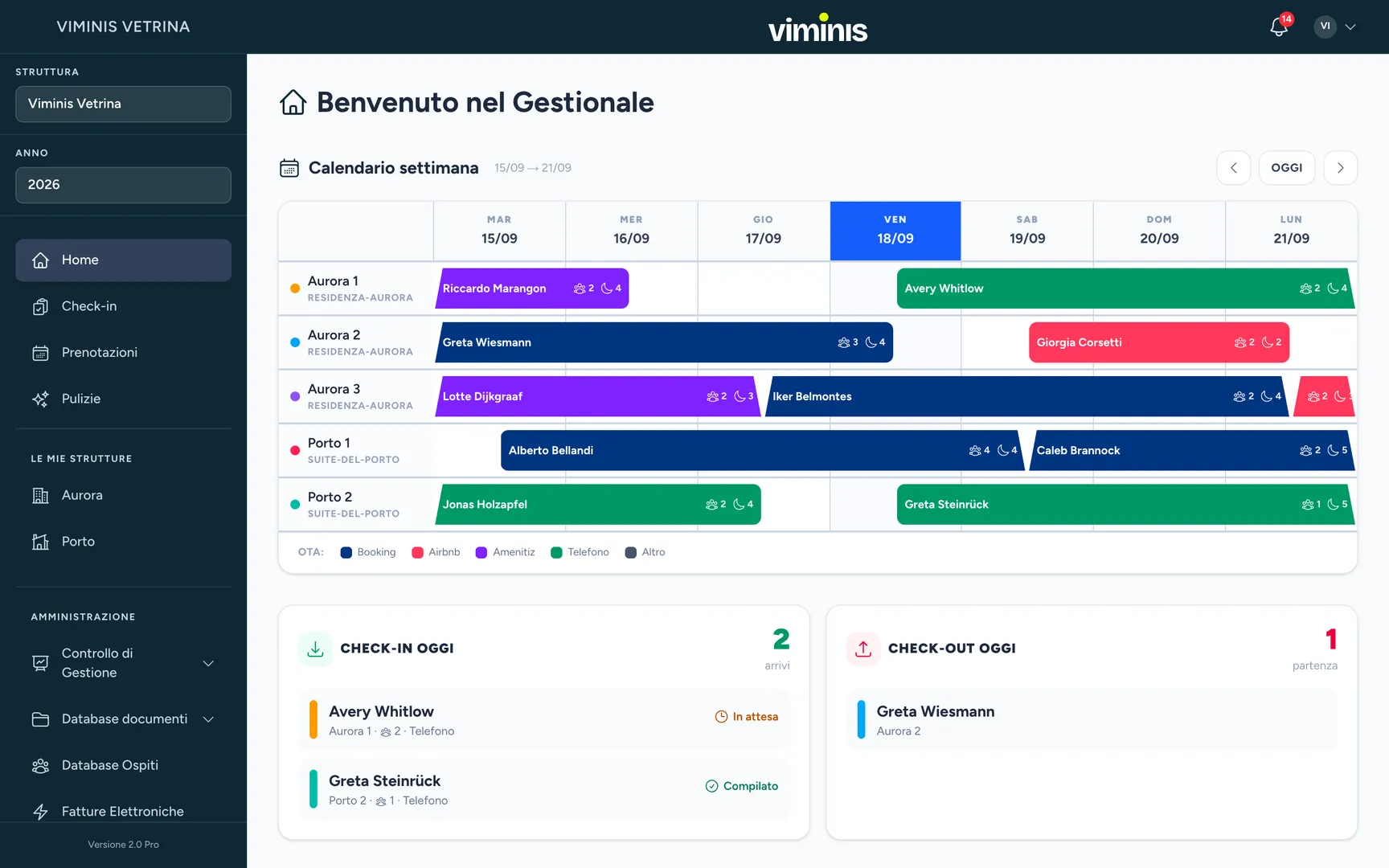The height and width of the screenshot is (868, 1389).
Task: Click the Aurora building icon
Action: tap(40, 496)
